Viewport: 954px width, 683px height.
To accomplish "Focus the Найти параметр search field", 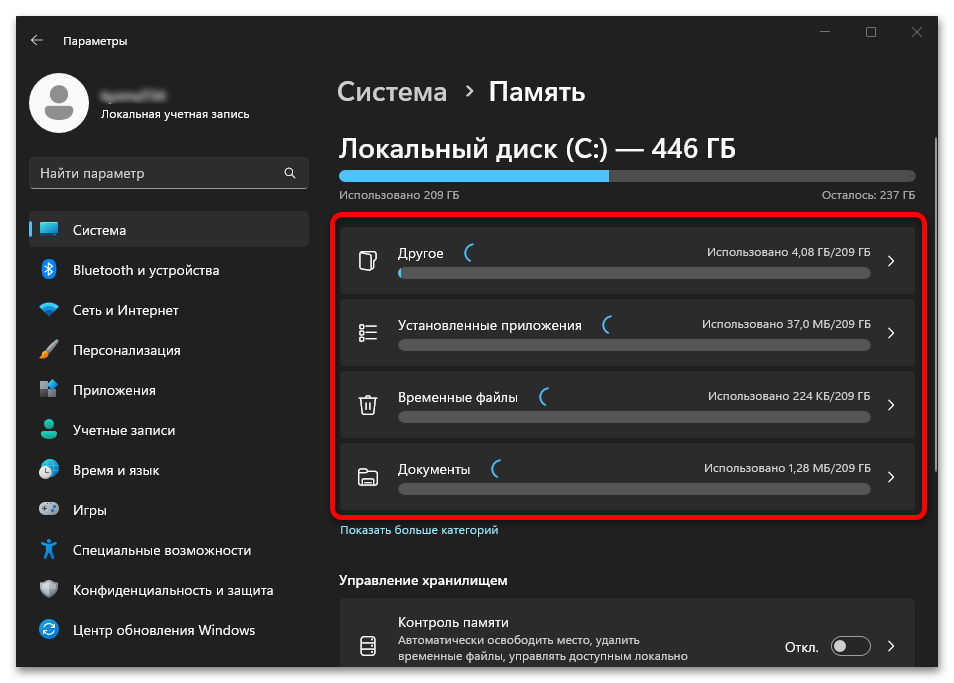I will [169, 173].
